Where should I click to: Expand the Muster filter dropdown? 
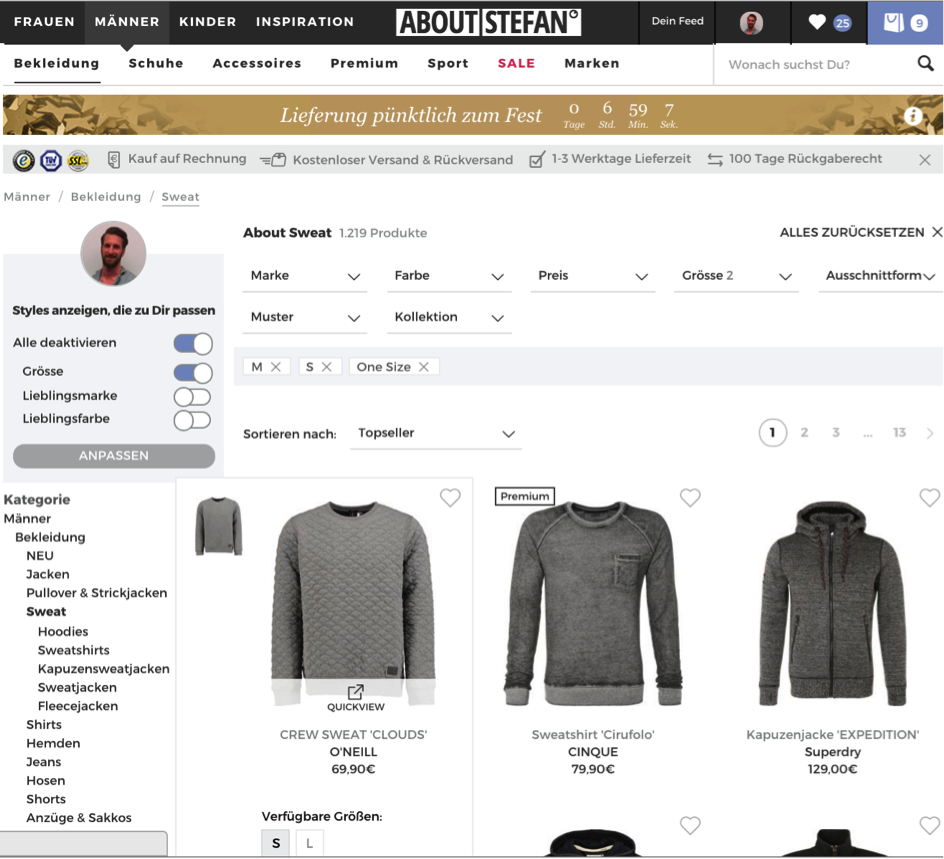point(305,317)
